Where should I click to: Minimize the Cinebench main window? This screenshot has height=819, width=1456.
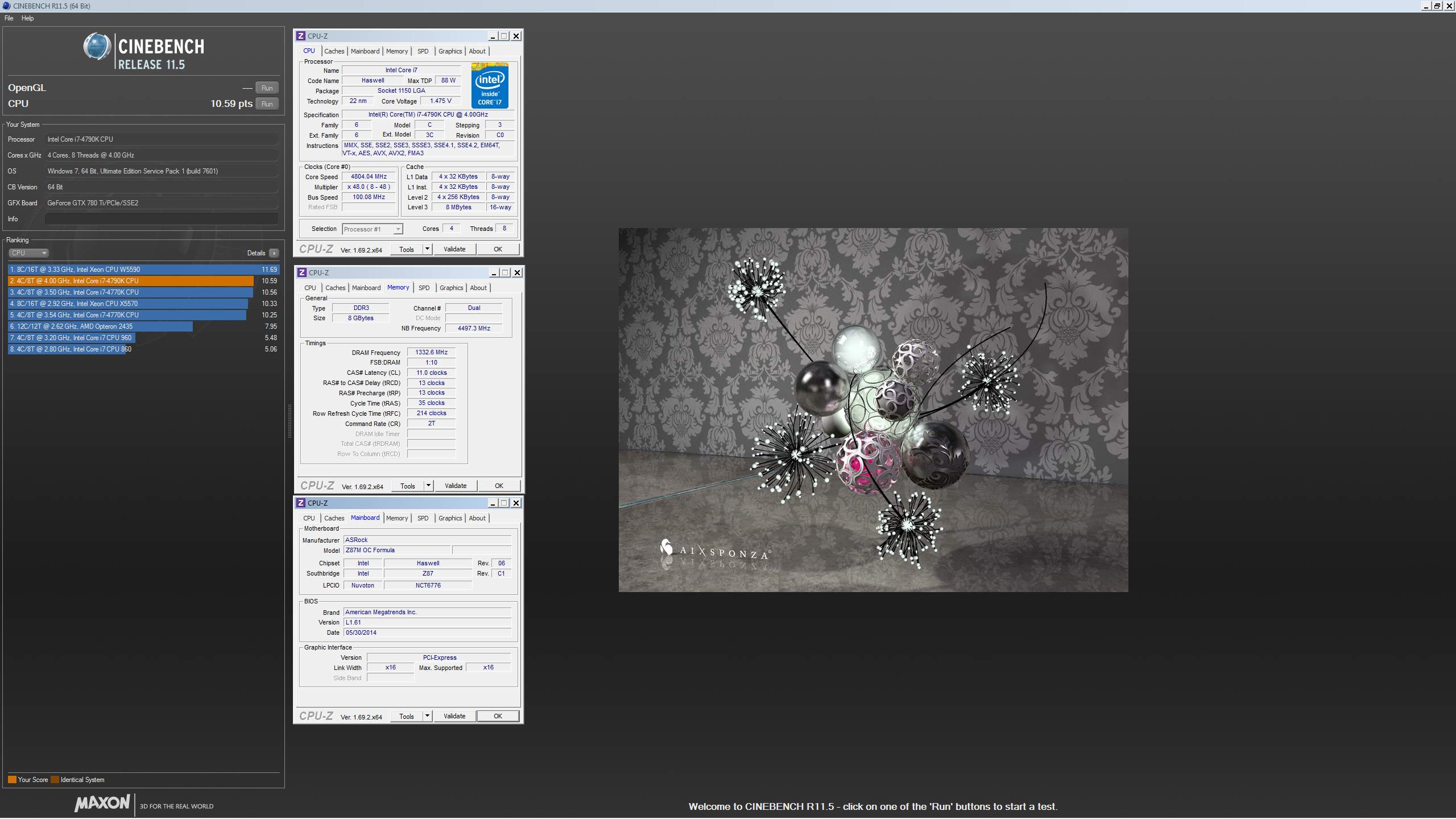coord(1426,6)
